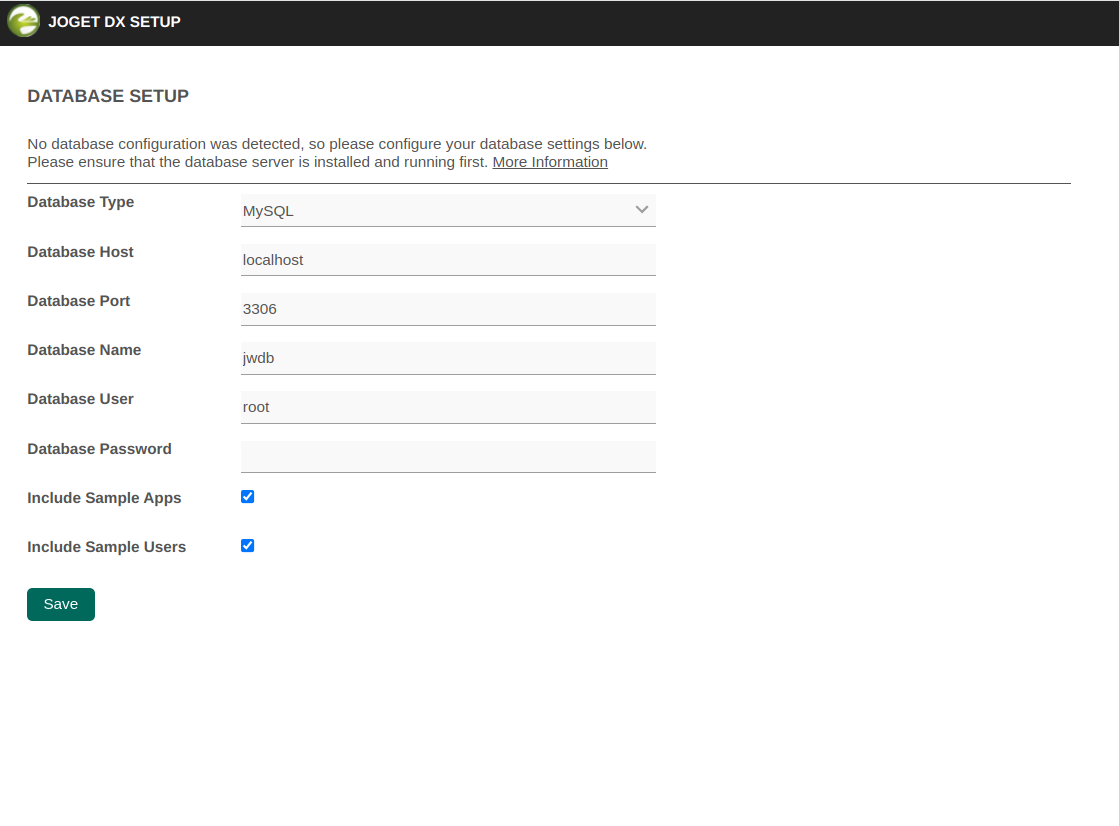Focus the Database Host field containing localhost
The height and width of the screenshot is (826, 1119).
coord(448,260)
